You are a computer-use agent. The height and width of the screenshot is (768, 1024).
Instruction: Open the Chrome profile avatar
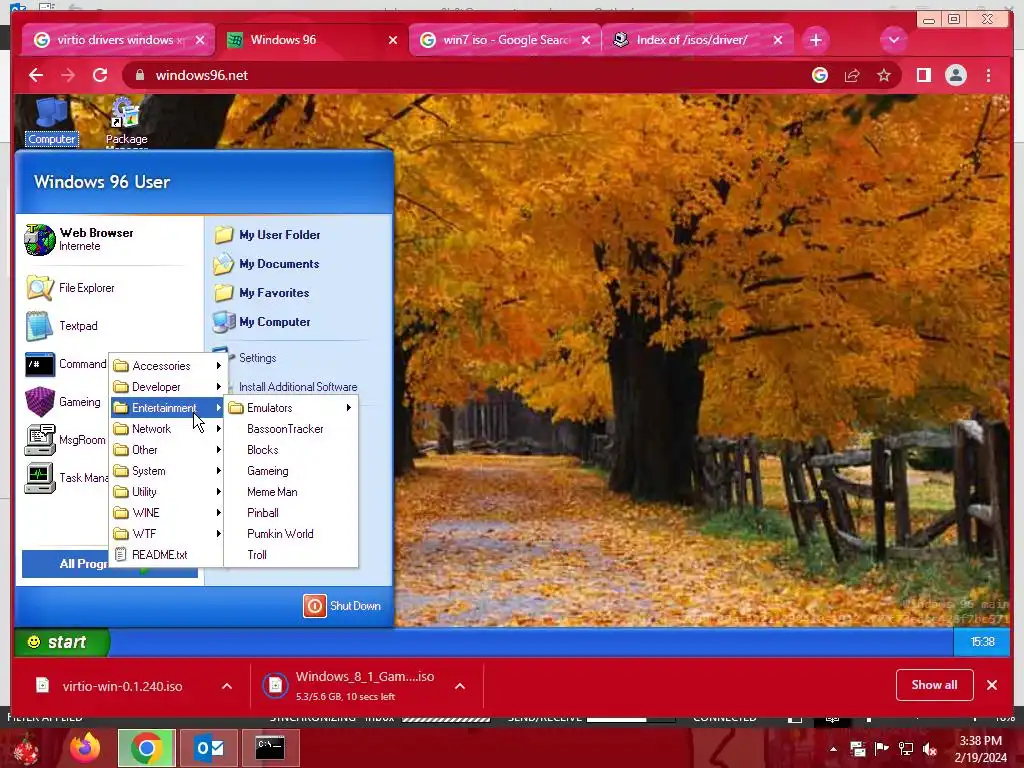point(955,75)
